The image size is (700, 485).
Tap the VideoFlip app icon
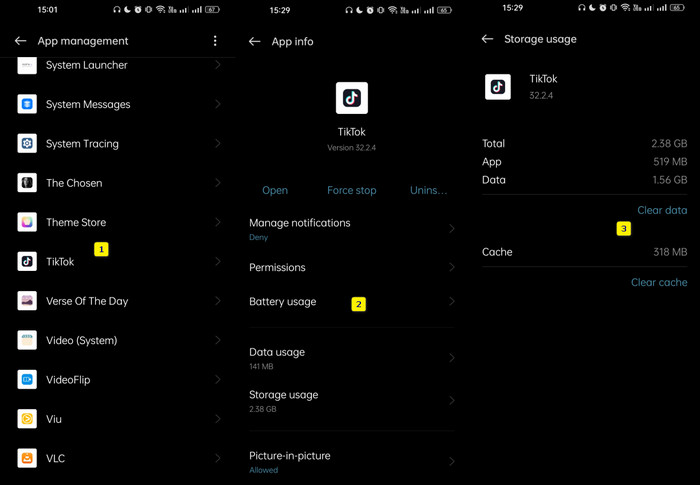click(27, 380)
